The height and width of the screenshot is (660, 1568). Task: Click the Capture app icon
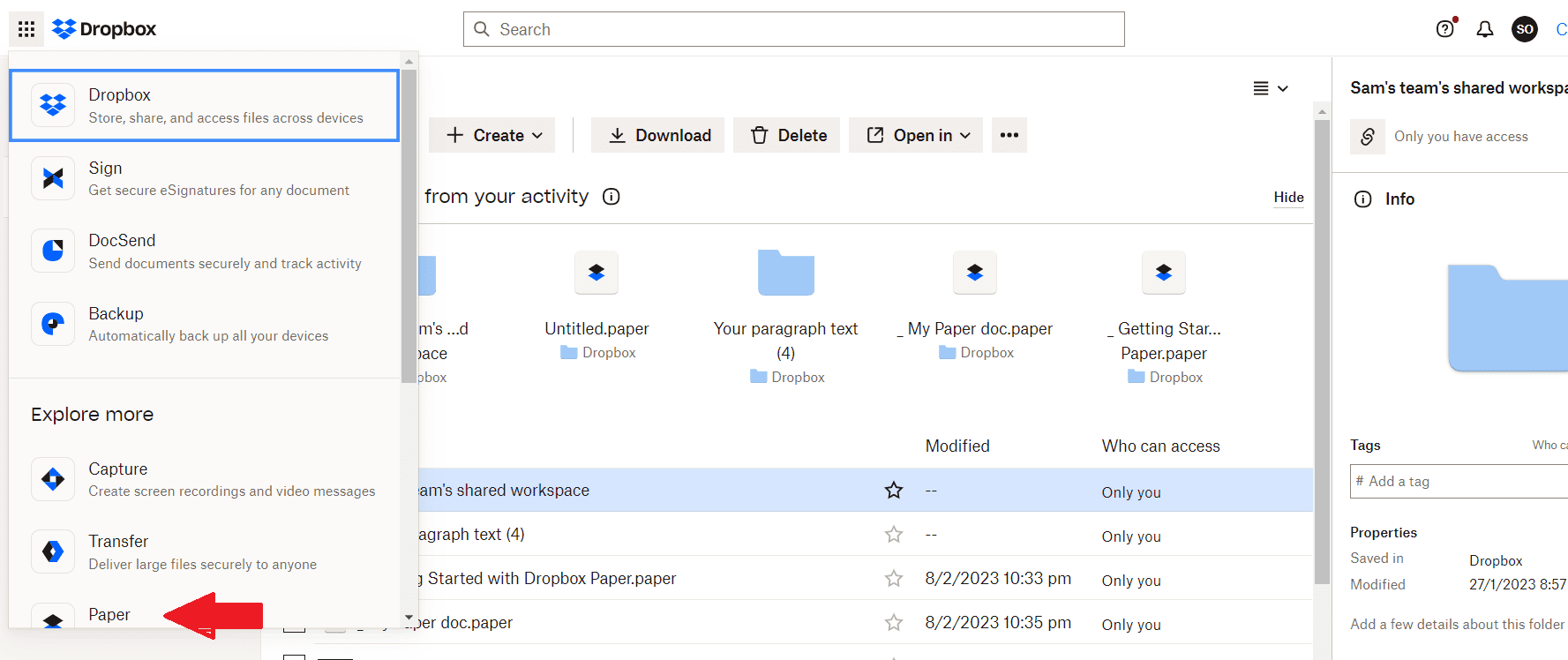pos(53,479)
